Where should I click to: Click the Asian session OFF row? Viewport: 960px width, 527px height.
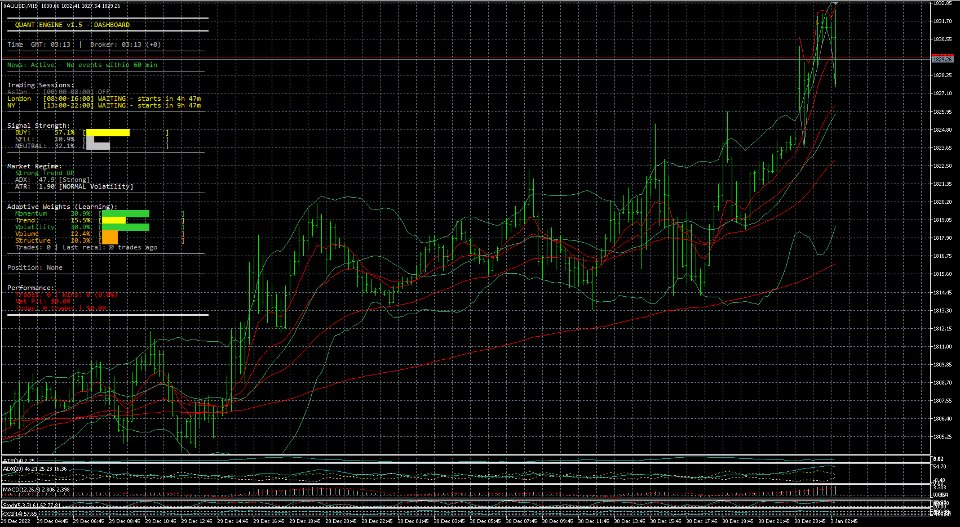59,92
